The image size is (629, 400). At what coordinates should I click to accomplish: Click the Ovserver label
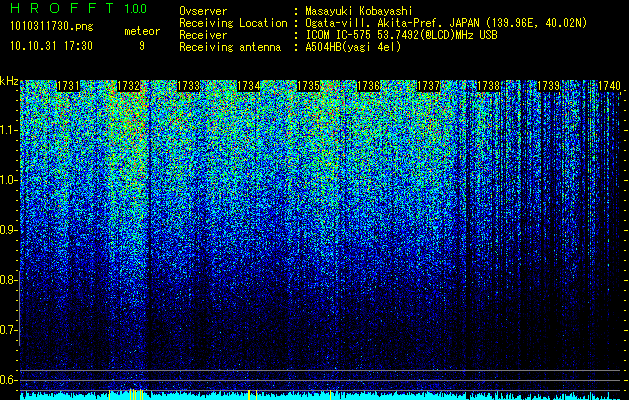(203, 11)
